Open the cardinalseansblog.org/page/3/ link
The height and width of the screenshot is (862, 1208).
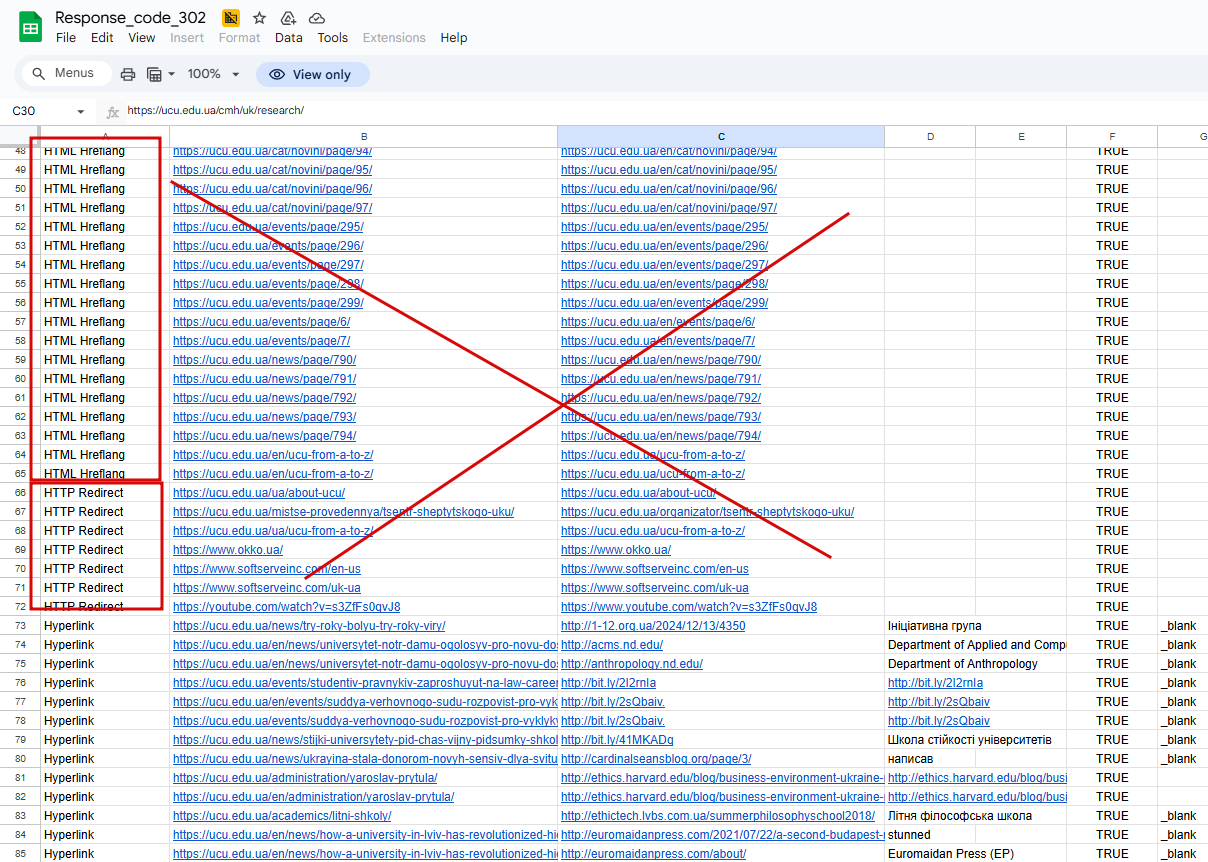pyautogui.click(x=656, y=759)
